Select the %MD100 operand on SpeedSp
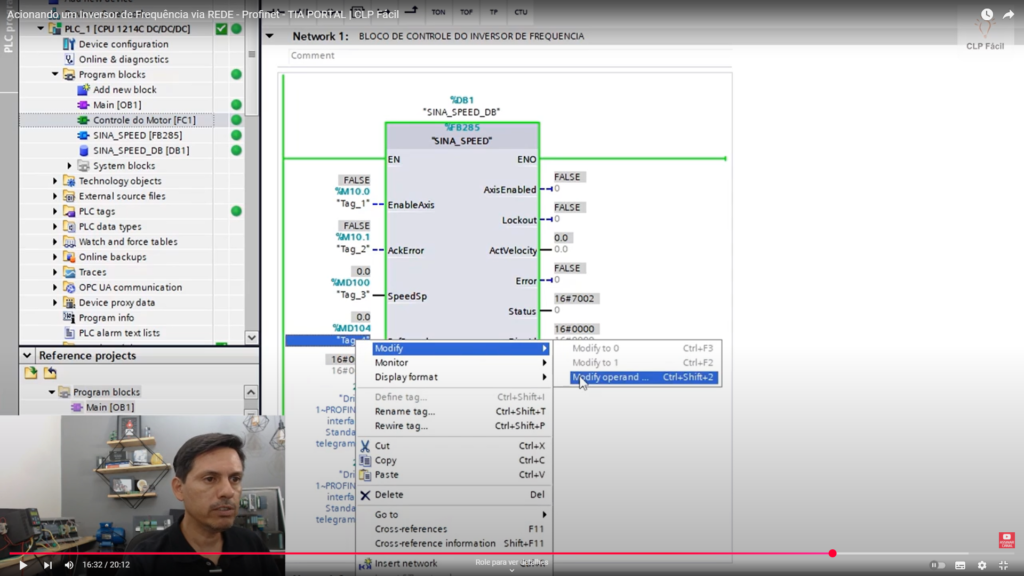The height and width of the screenshot is (576, 1024). click(350, 283)
